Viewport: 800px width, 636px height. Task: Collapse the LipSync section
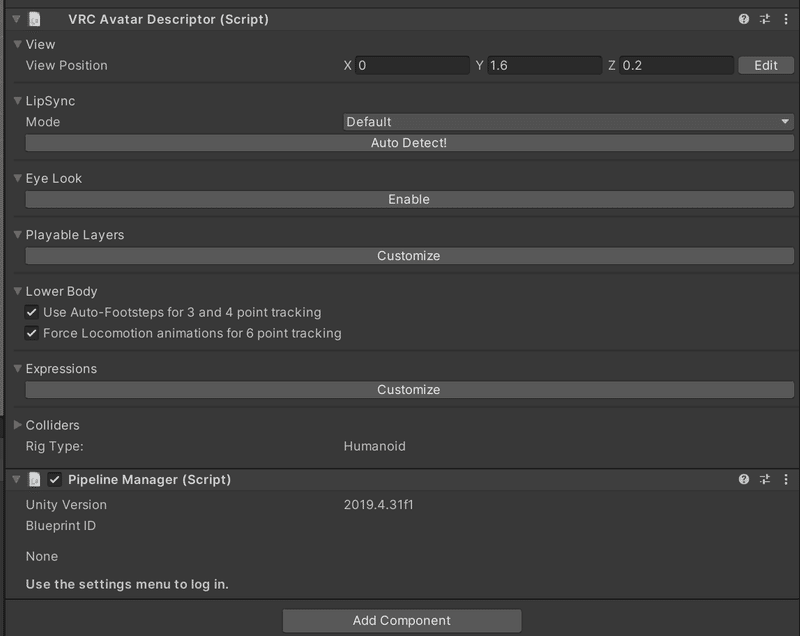(x=17, y=101)
